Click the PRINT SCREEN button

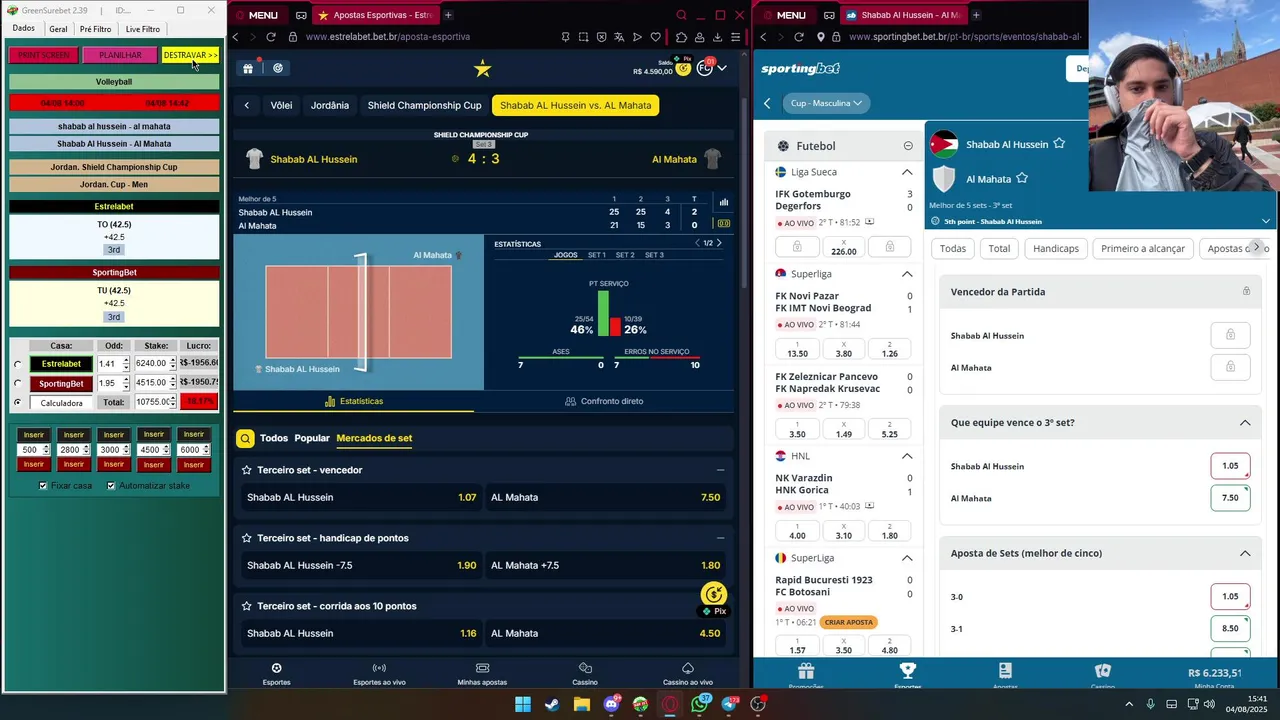point(44,55)
